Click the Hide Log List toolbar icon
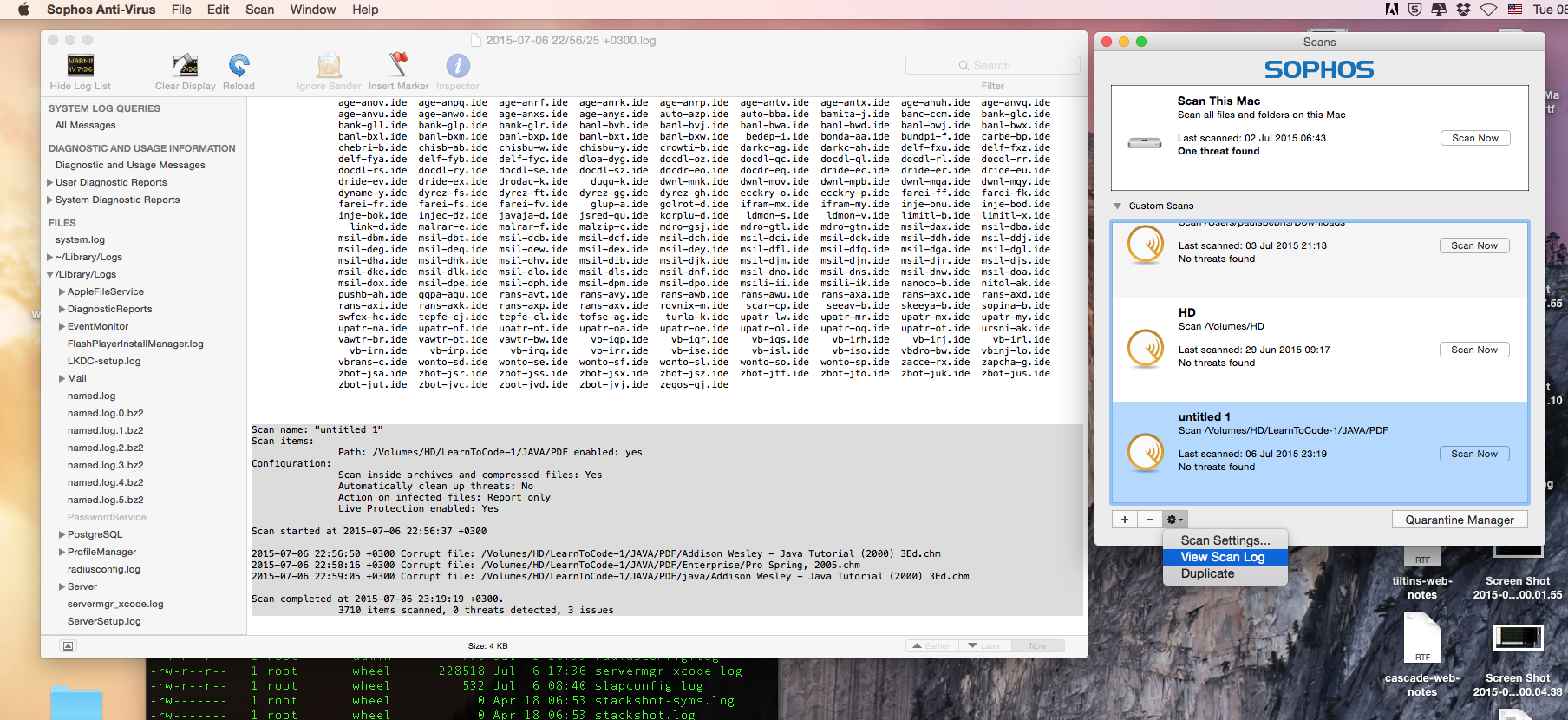This screenshot has height=720, width=1568. coord(81,66)
